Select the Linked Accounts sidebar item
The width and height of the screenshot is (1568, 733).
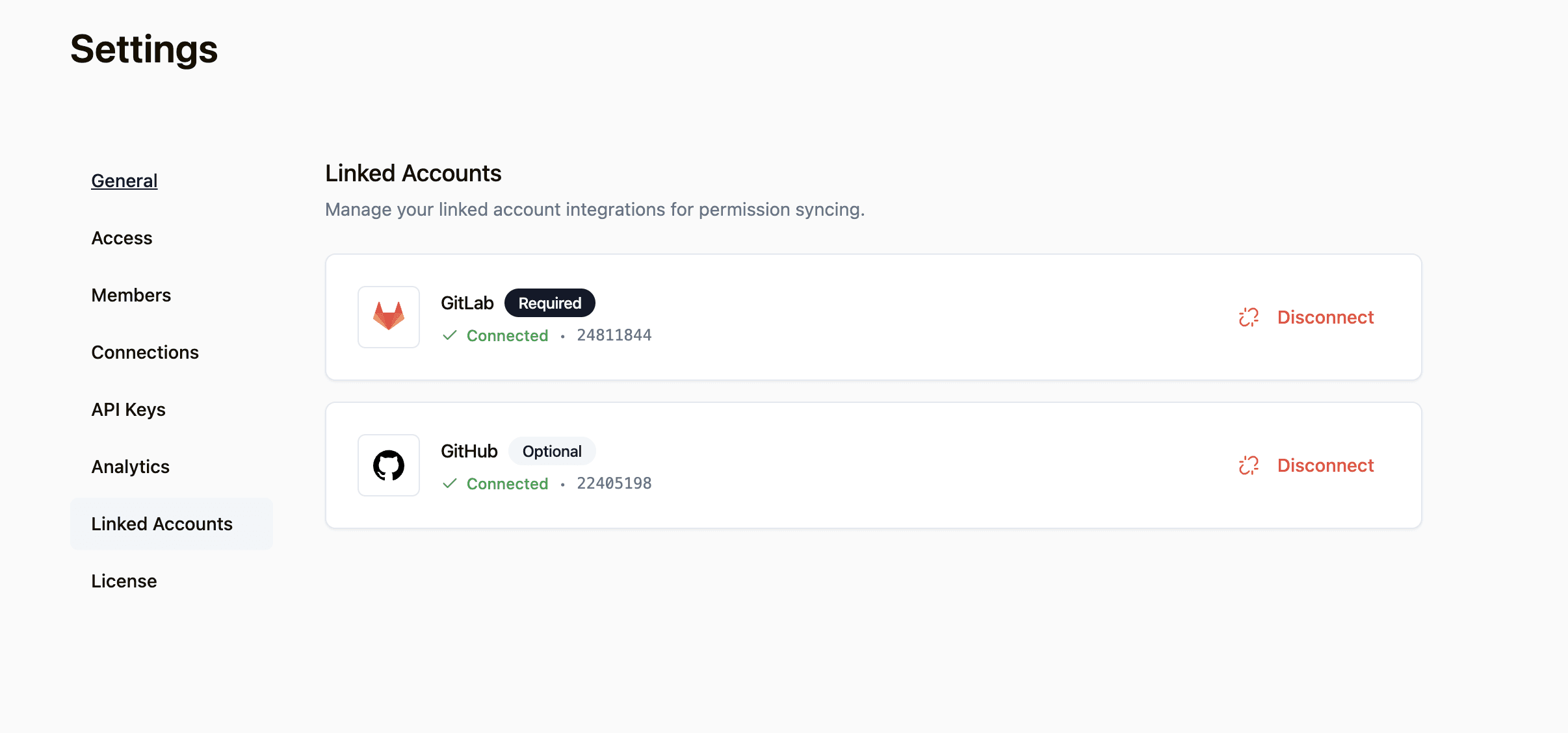tap(172, 524)
